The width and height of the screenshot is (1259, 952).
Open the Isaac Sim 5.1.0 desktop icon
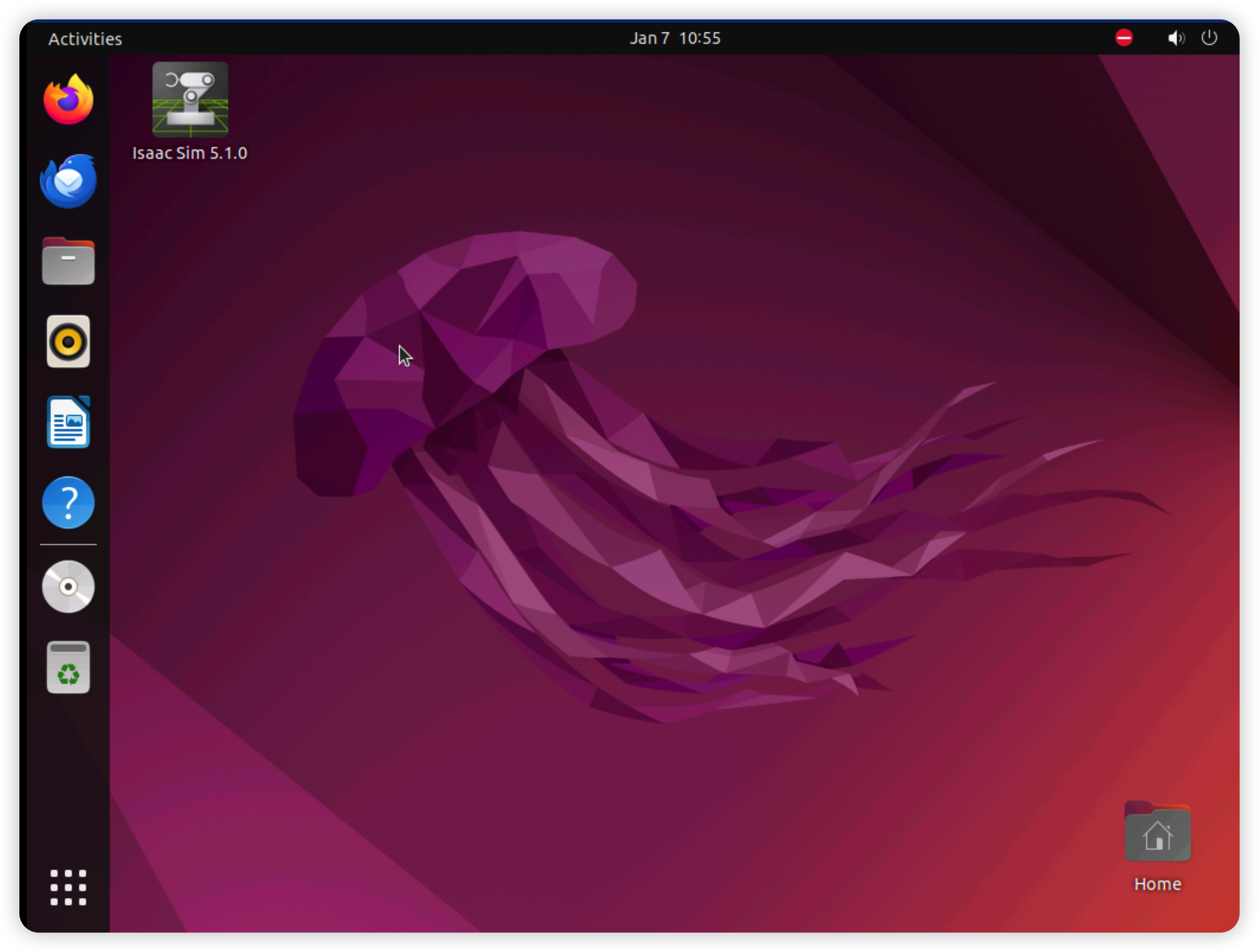(190, 100)
